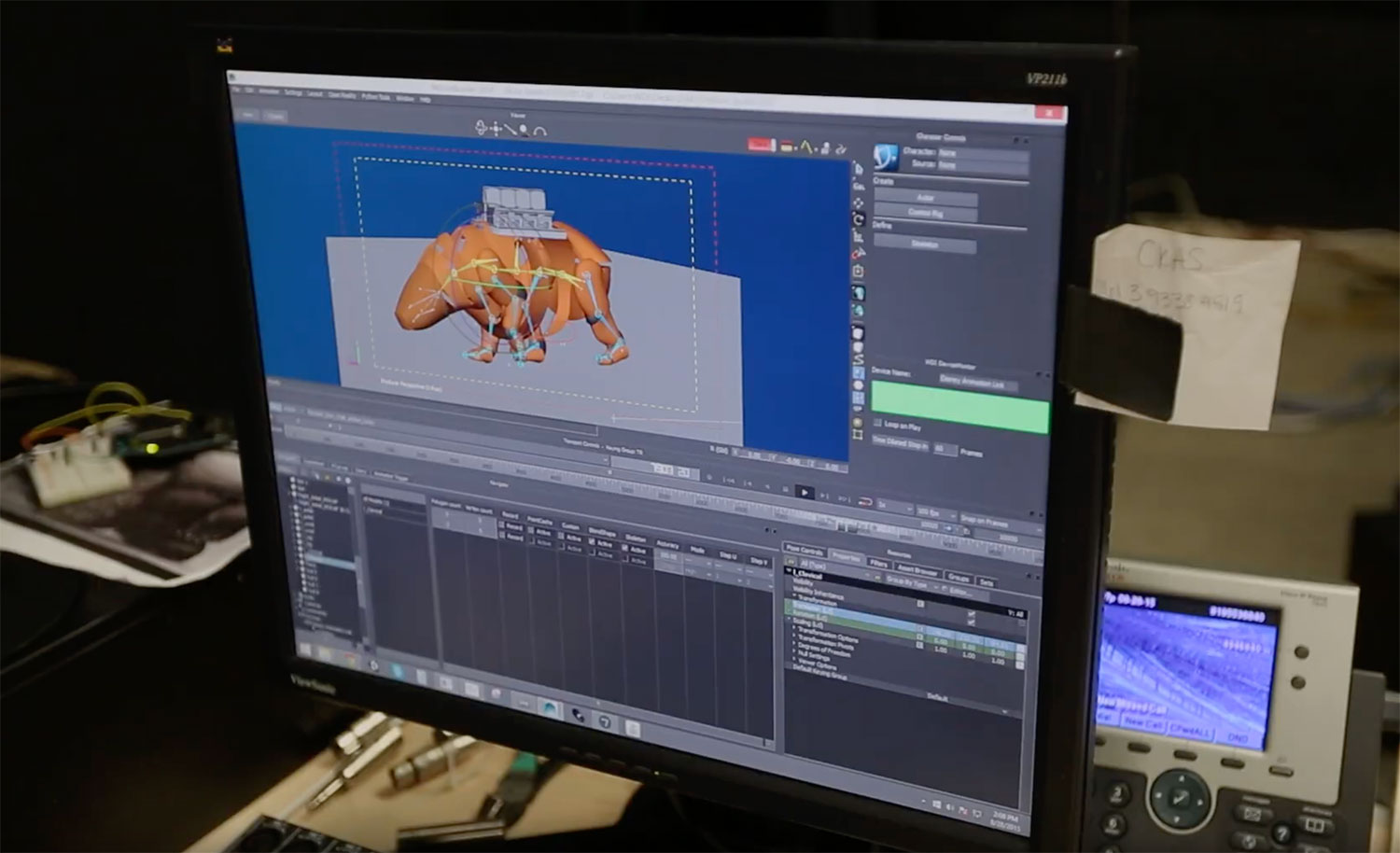
Task: Click the Actor button under Create
Action: click(926, 197)
